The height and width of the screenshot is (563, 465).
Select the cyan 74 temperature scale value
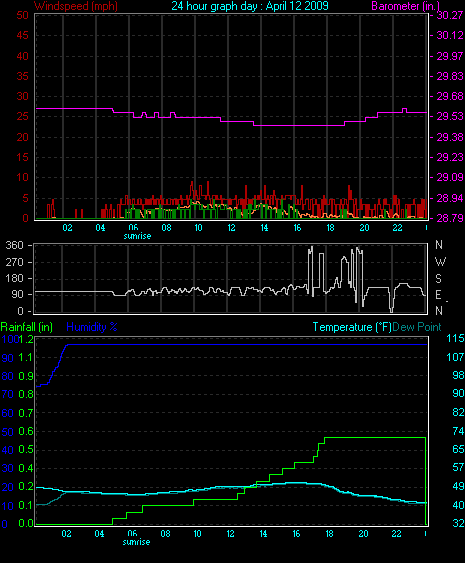point(459,431)
